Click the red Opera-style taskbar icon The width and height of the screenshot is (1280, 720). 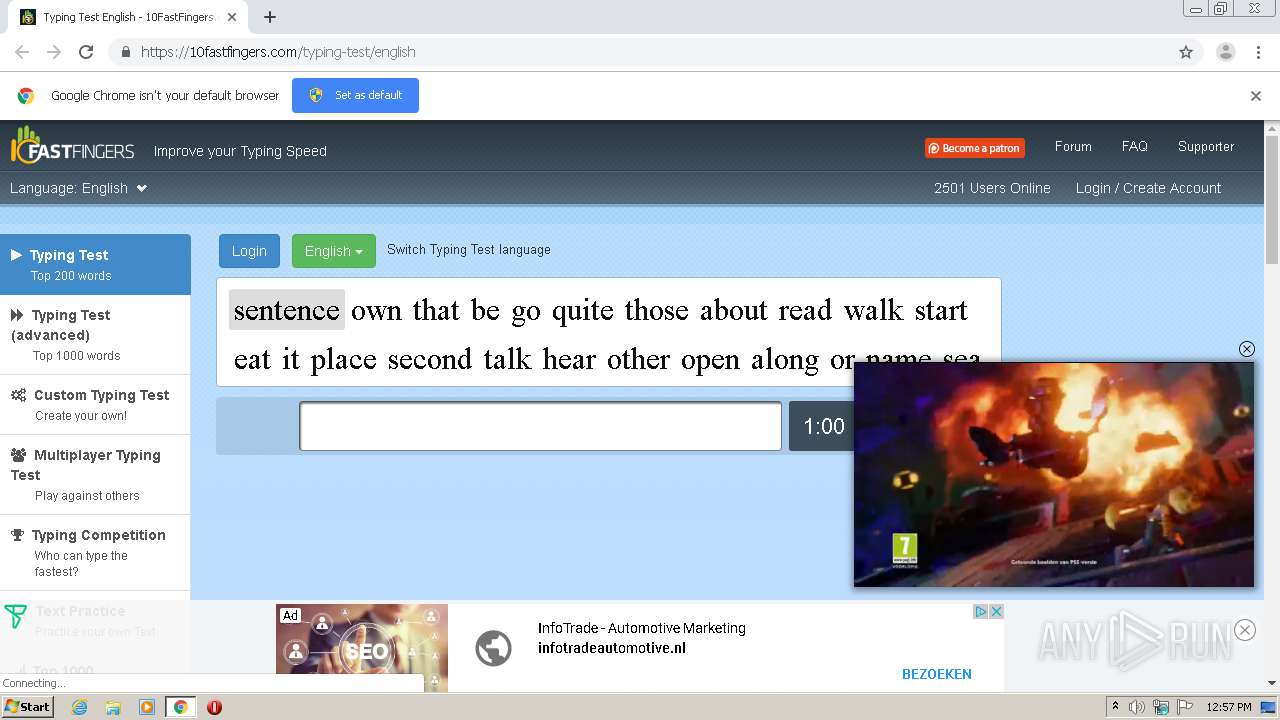tap(214, 707)
